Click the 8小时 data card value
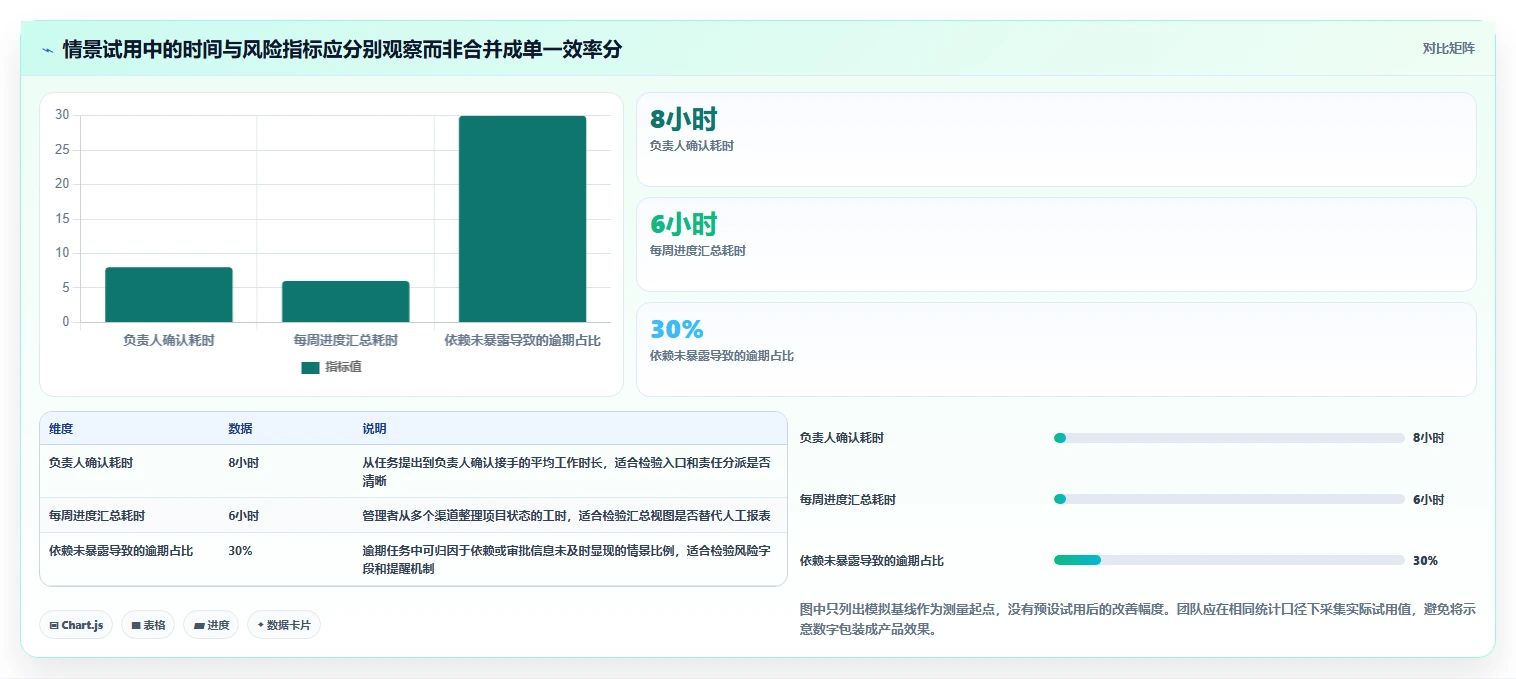This screenshot has height=679, width=1516. (684, 120)
